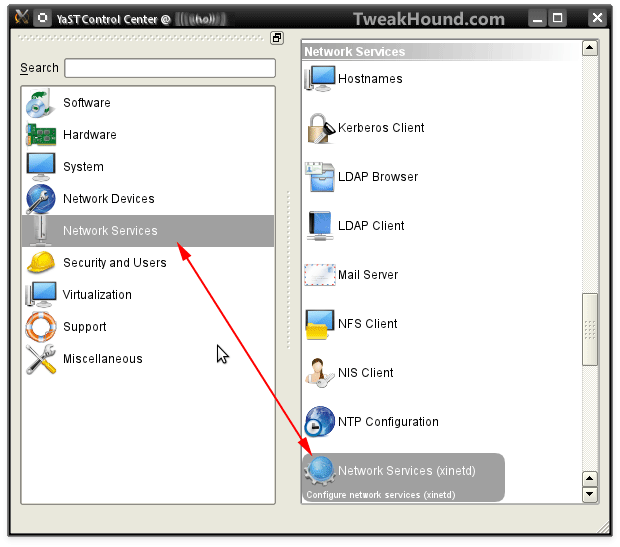Click the System monitor icon

(x=41, y=167)
